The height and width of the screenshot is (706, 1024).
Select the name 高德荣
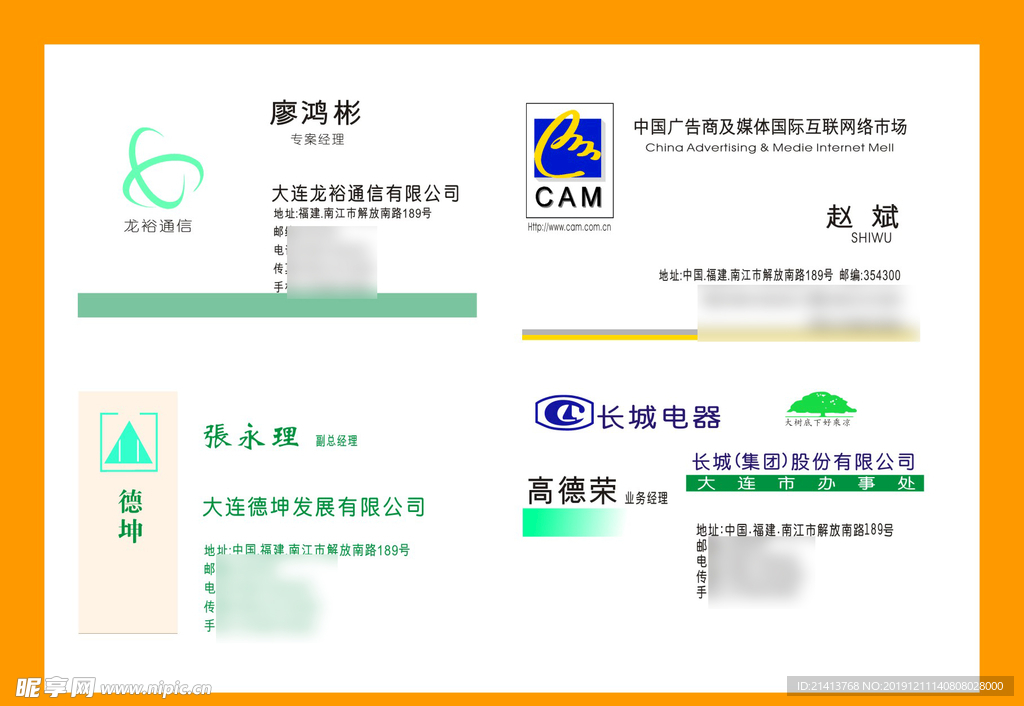coord(572,491)
